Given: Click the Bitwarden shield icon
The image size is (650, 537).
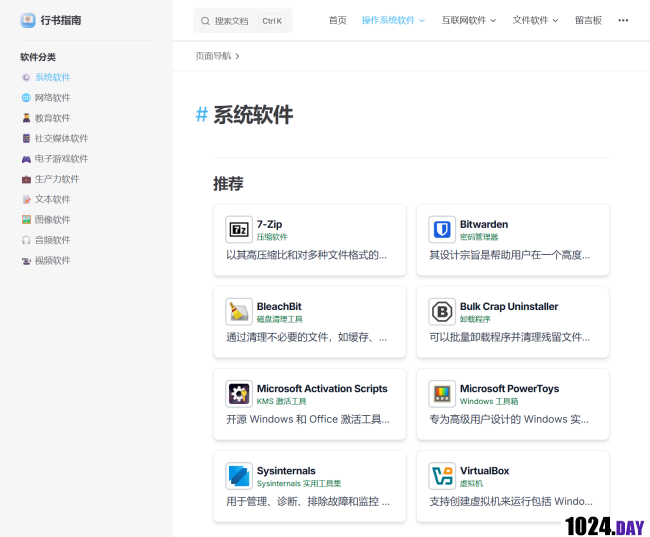Looking at the screenshot, I should pos(442,230).
